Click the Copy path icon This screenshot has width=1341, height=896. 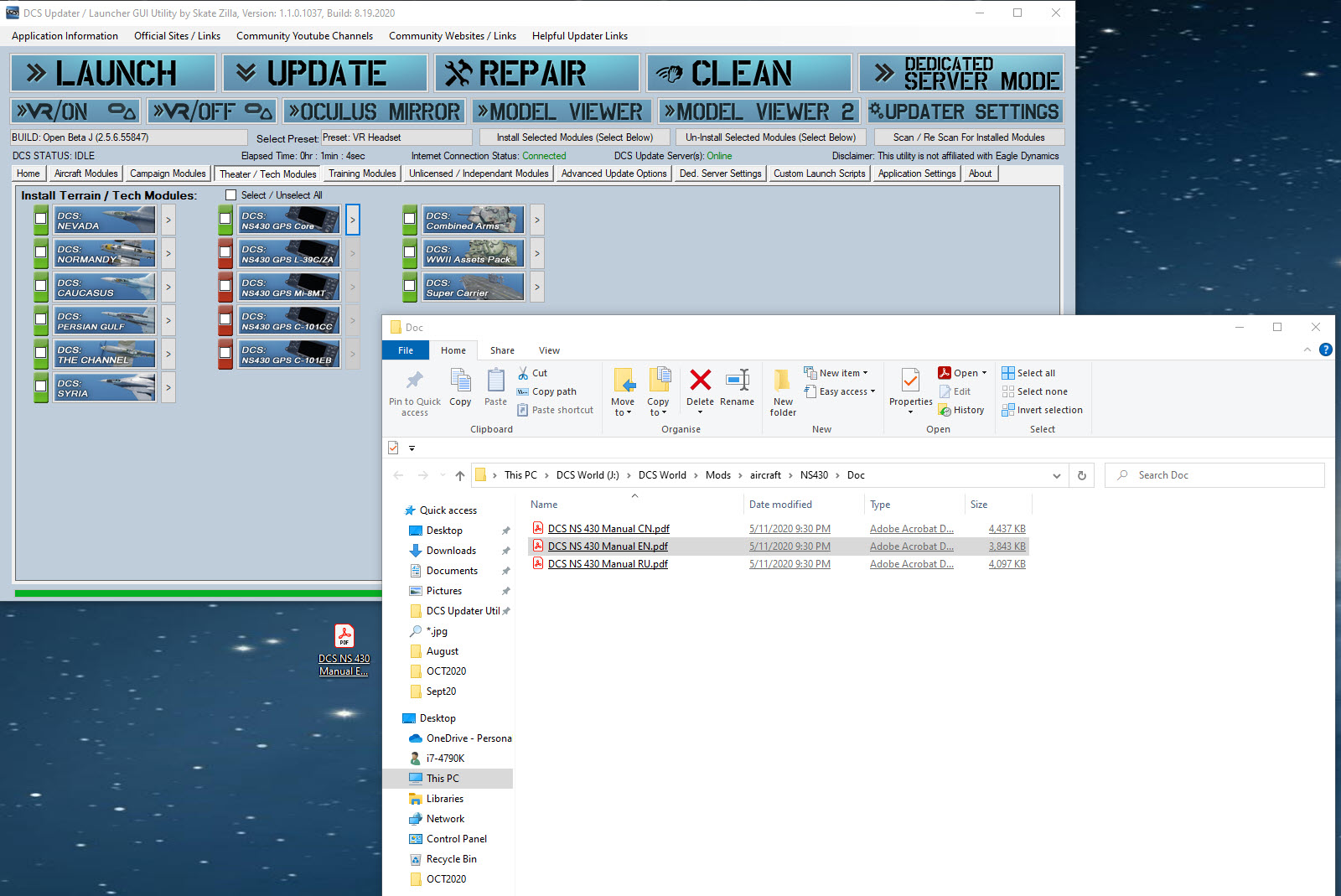523,391
